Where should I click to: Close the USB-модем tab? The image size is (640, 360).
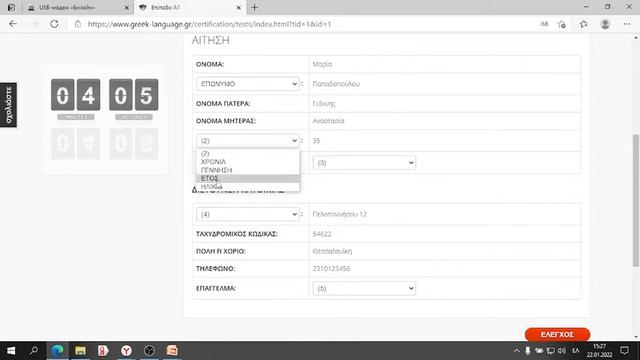pos(127,7)
